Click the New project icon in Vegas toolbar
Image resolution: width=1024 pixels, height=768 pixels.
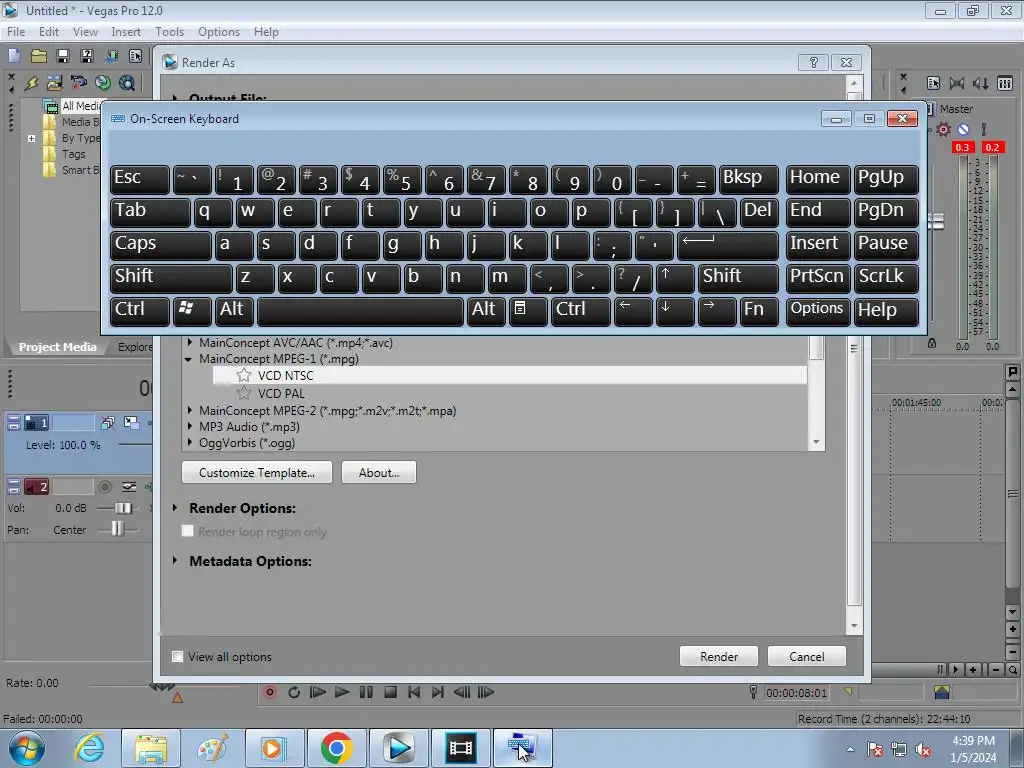pyautogui.click(x=14, y=56)
